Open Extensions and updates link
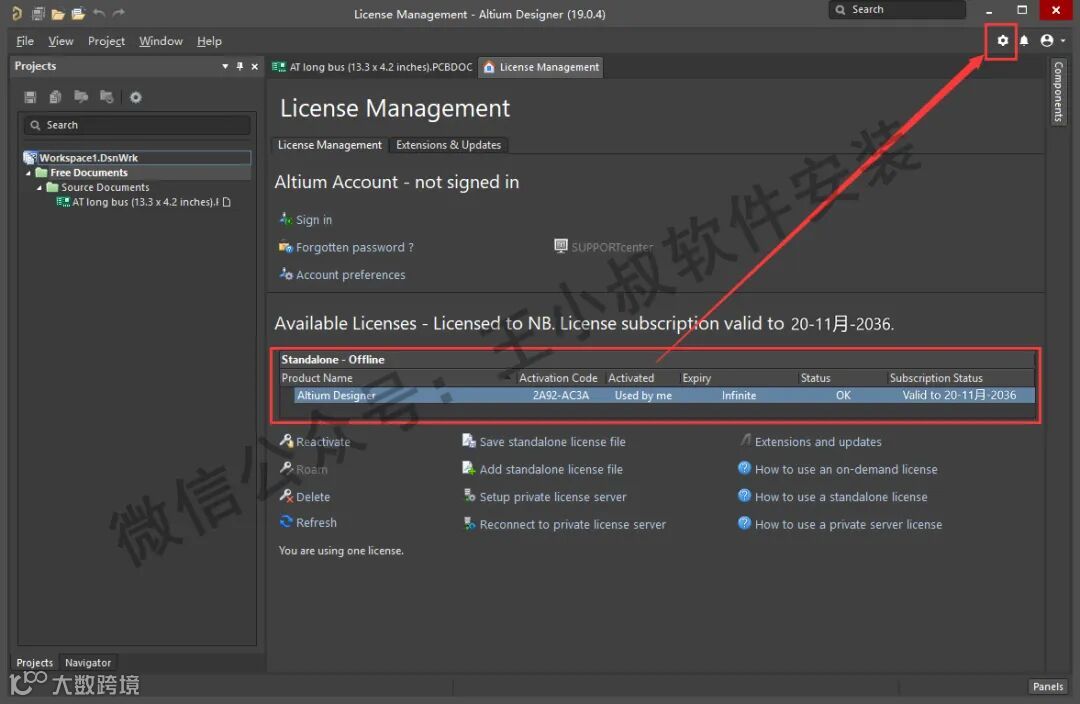The height and width of the screenshot is (704, 1080). pos(810,442)
